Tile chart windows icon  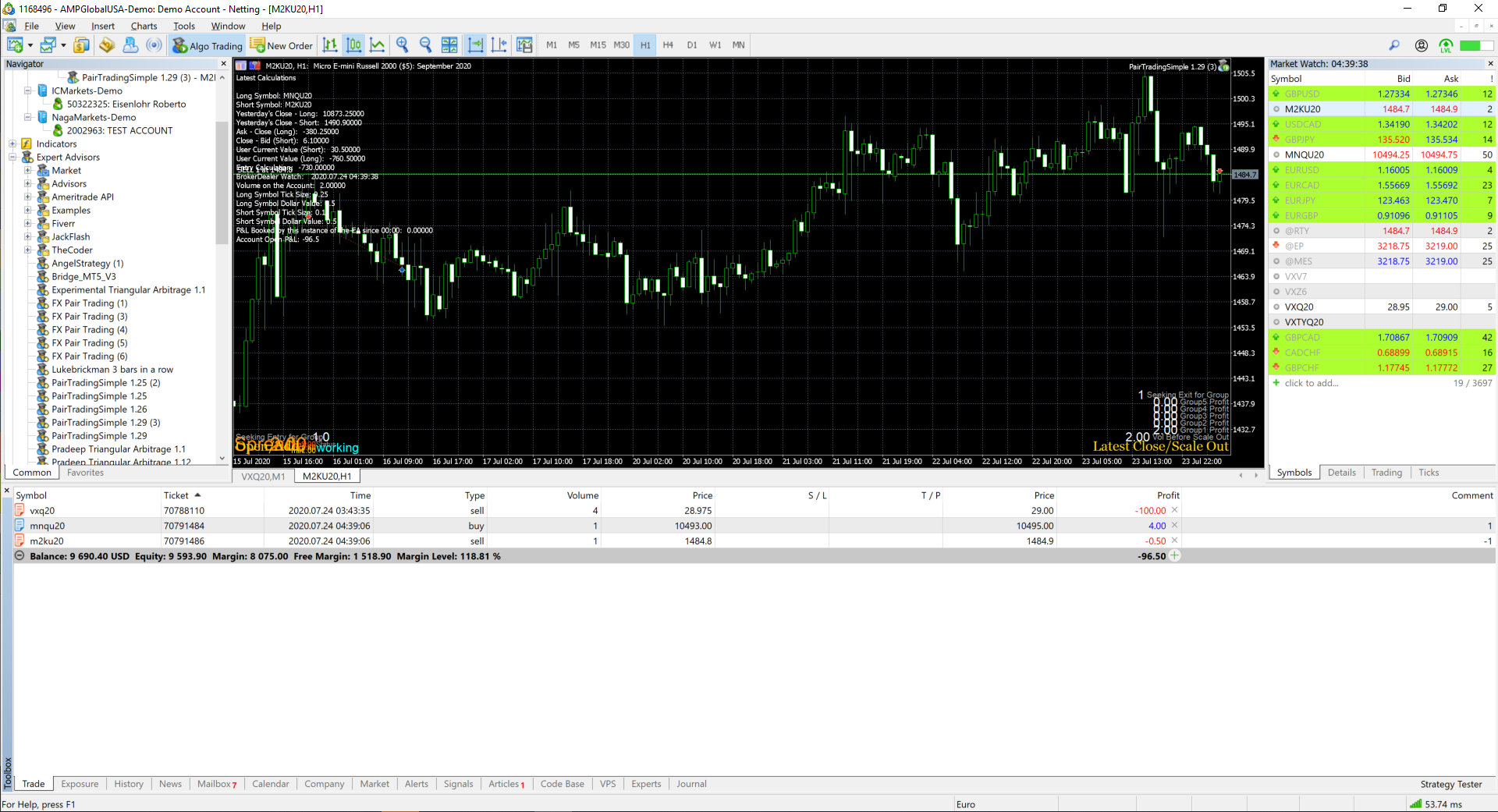(449, 45)
